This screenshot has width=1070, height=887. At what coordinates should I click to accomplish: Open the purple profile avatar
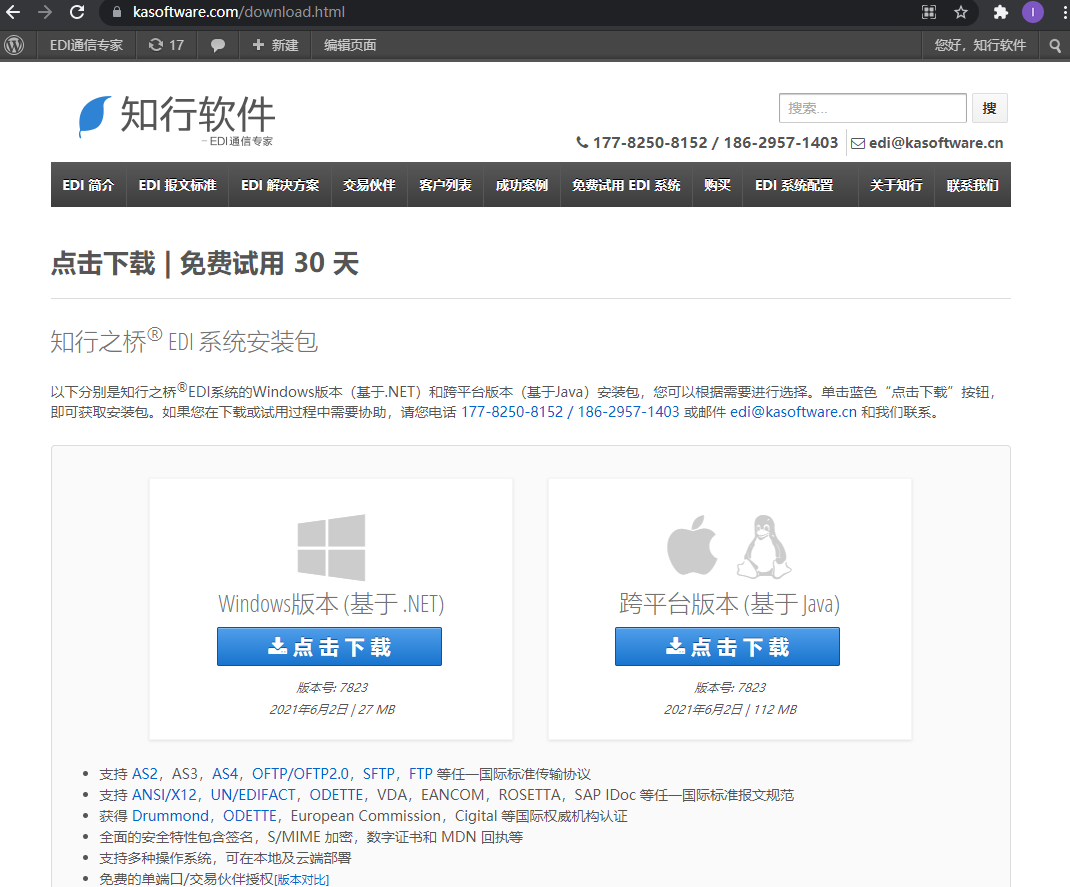click(x=1032, y=12)
